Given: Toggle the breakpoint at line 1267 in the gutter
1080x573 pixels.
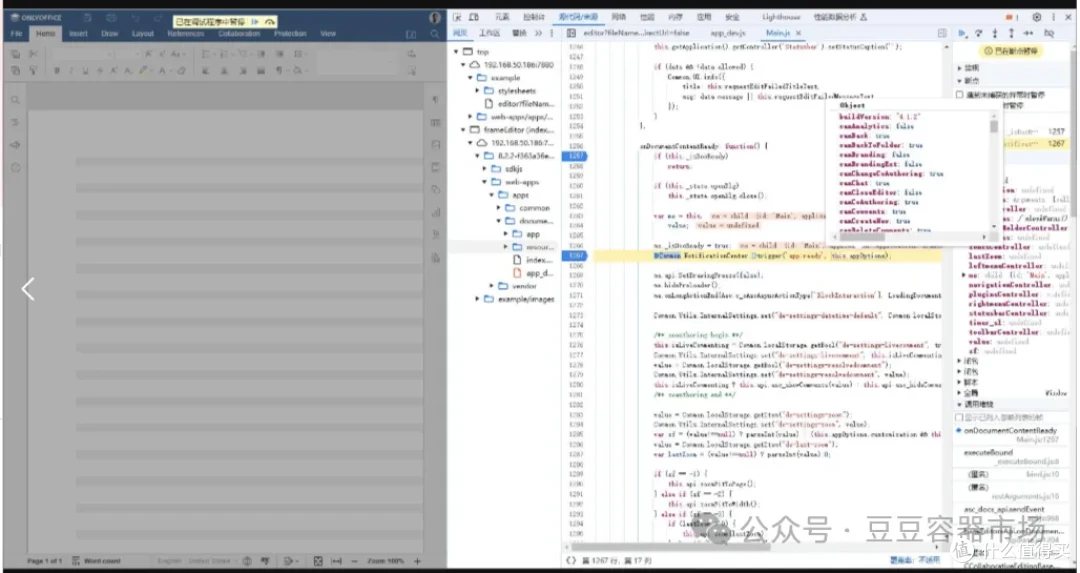Looking at the screenshot, I should point(574,256).
